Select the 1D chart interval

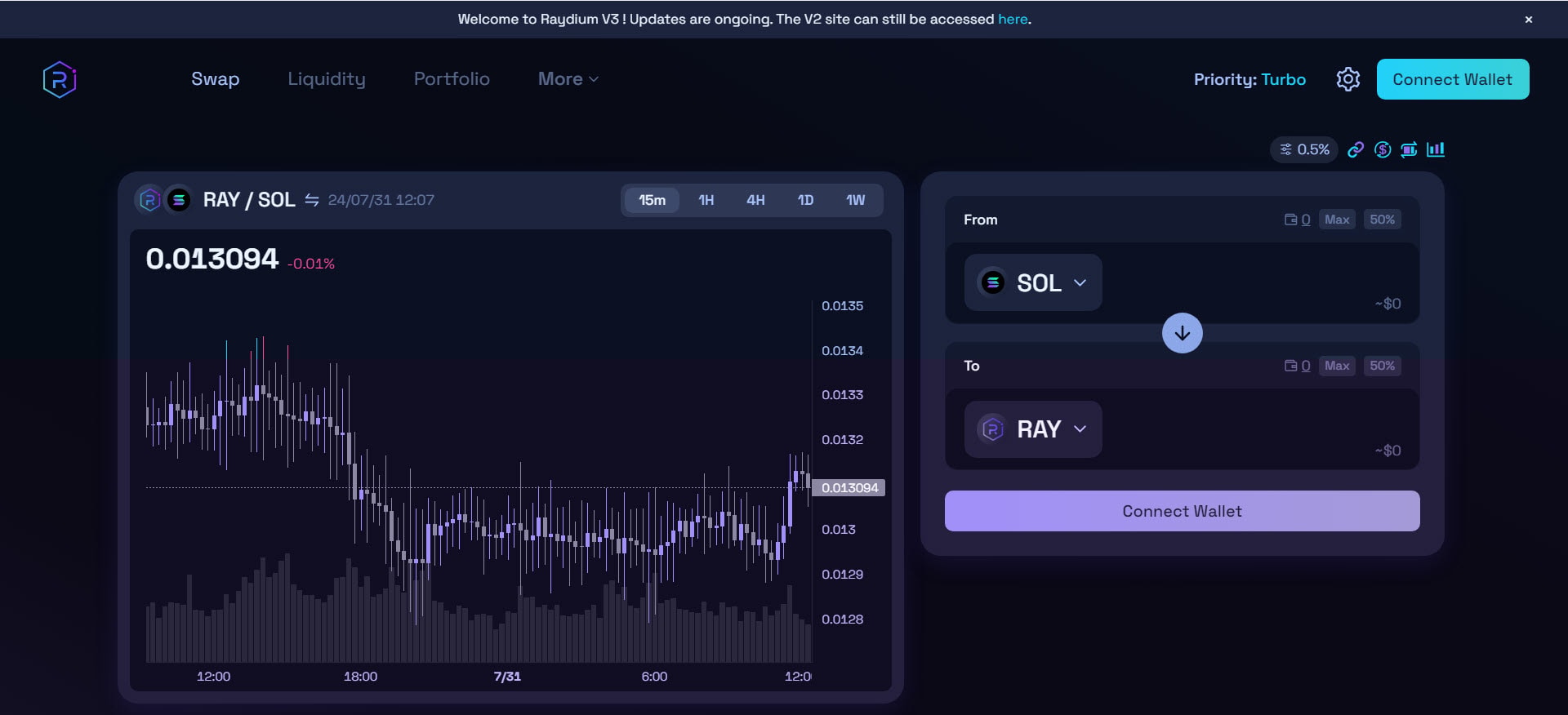(x=805, y=200)
